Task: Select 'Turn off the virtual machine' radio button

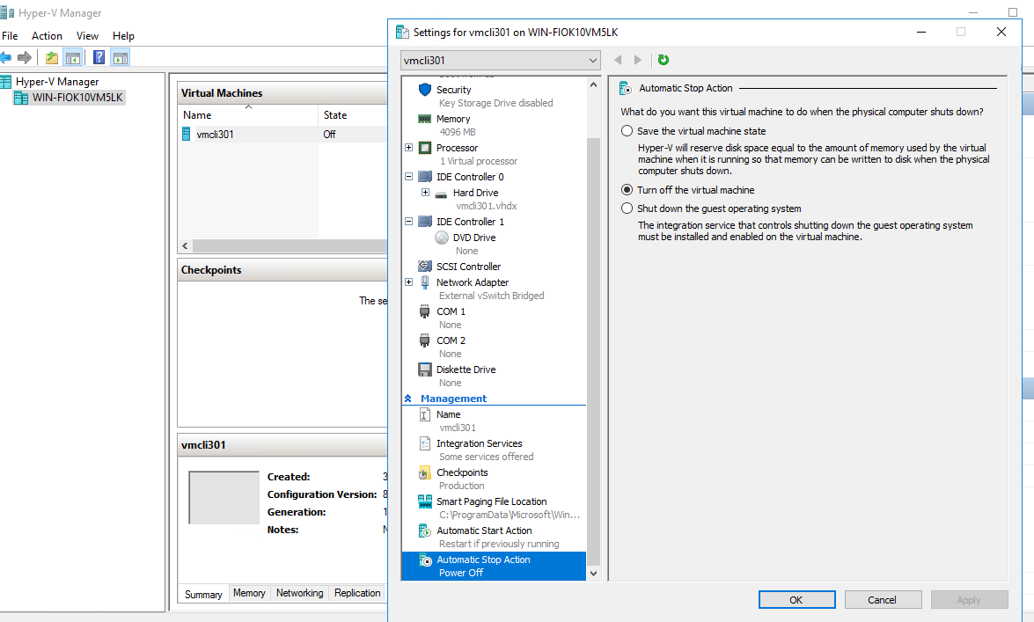Action: (627, 190)
